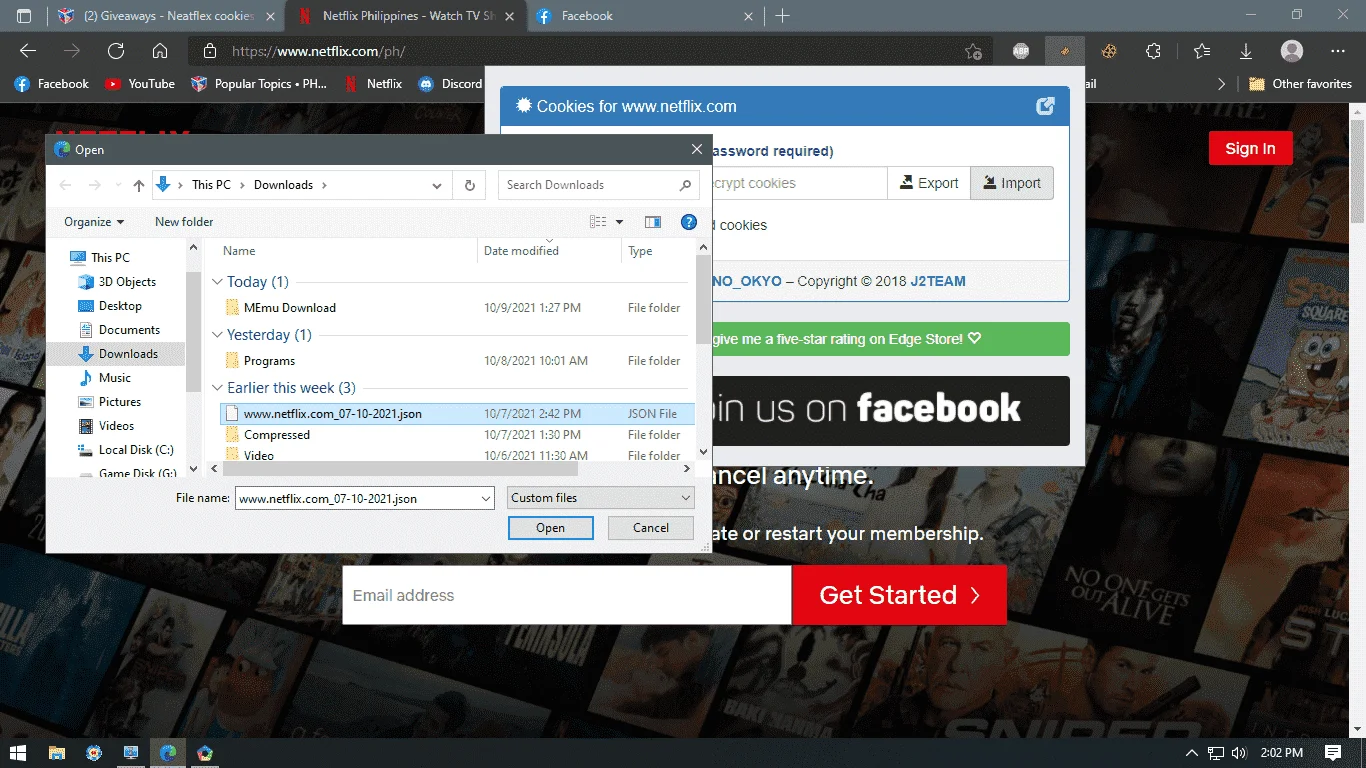This screenshot has height=768, width=1366.
Task: Open Videos in navigation pane
Action: pos(116,426)
